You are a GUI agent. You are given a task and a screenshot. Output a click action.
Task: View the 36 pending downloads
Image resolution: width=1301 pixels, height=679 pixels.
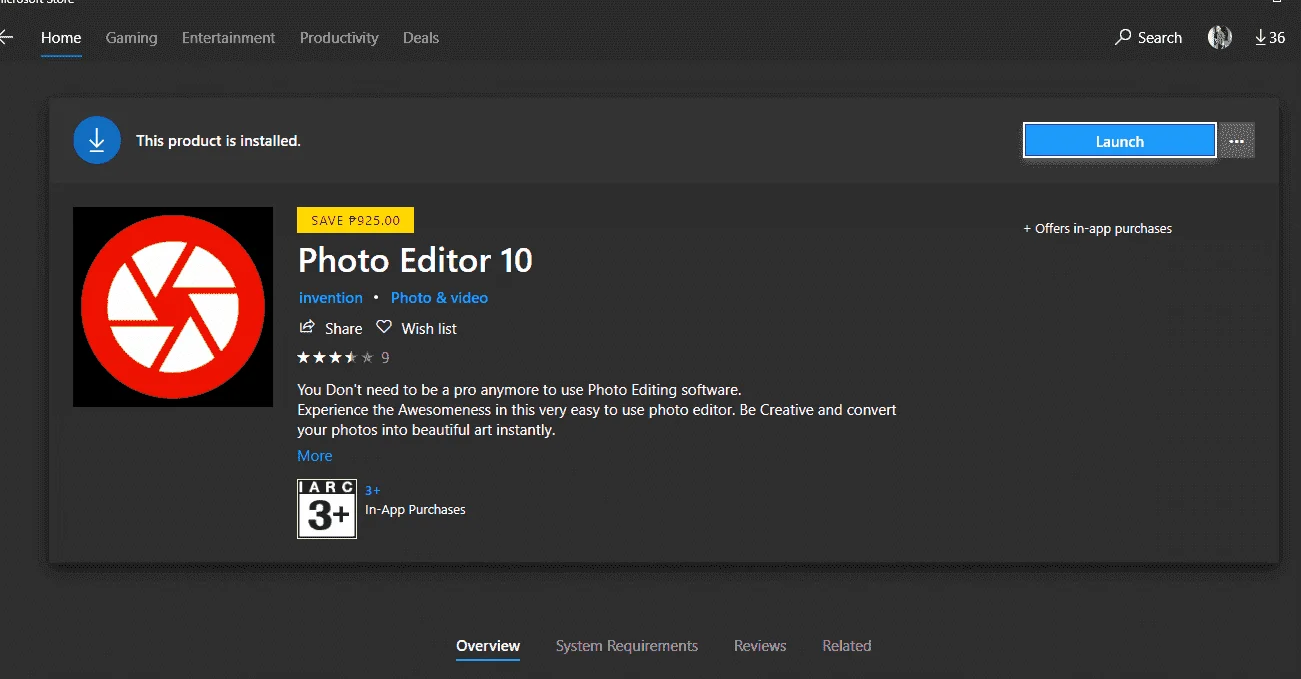(1270, 38)
